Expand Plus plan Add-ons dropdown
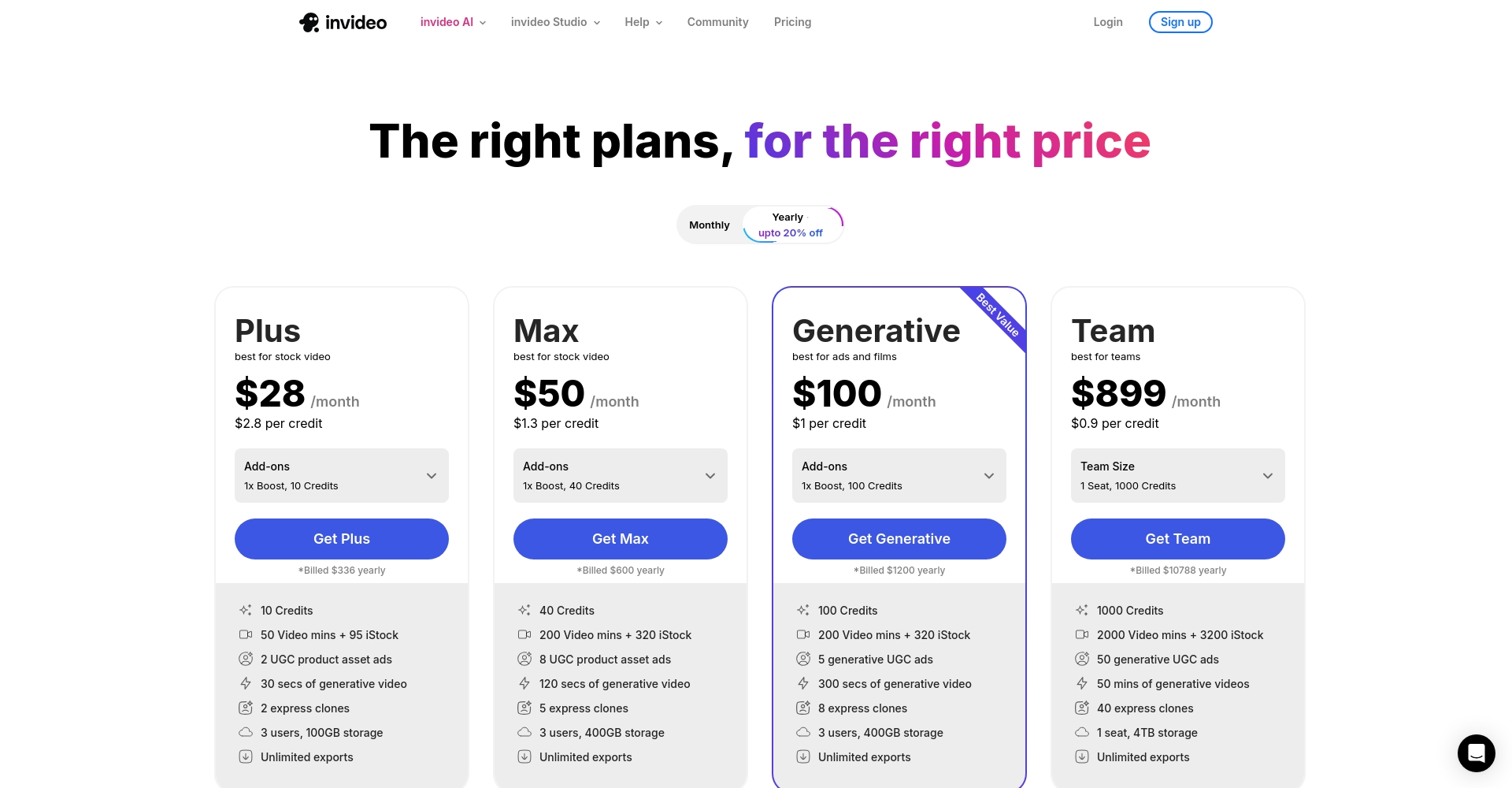The width and height of the screenshot is (1512, 788). (342, 476)
